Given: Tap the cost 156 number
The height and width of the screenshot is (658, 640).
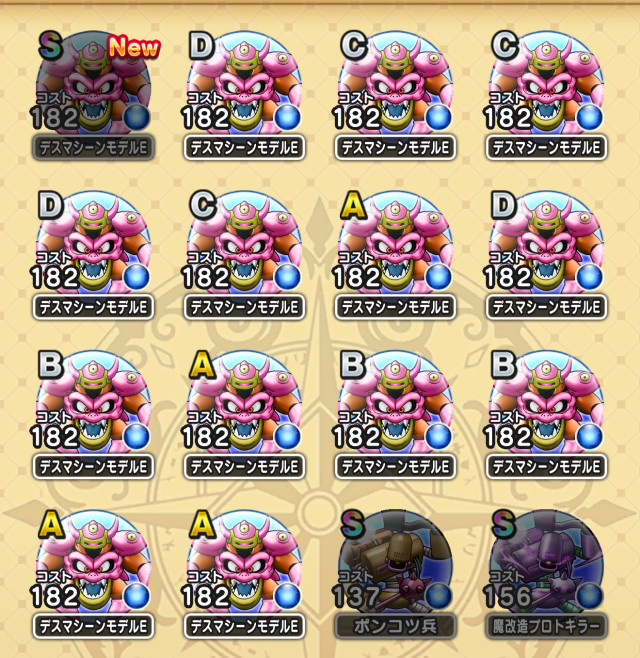Looking at the screenshot, I should [507, 596].
